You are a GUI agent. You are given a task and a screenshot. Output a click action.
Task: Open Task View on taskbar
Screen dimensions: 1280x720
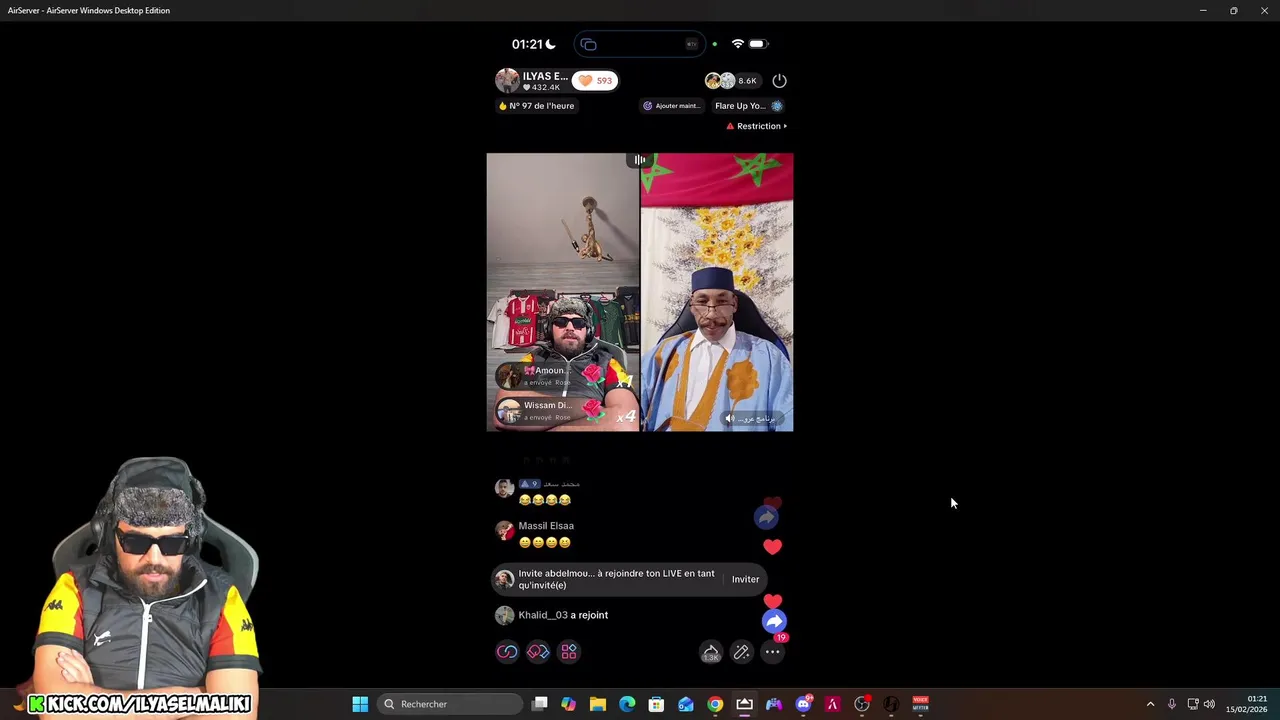(540, 704)
